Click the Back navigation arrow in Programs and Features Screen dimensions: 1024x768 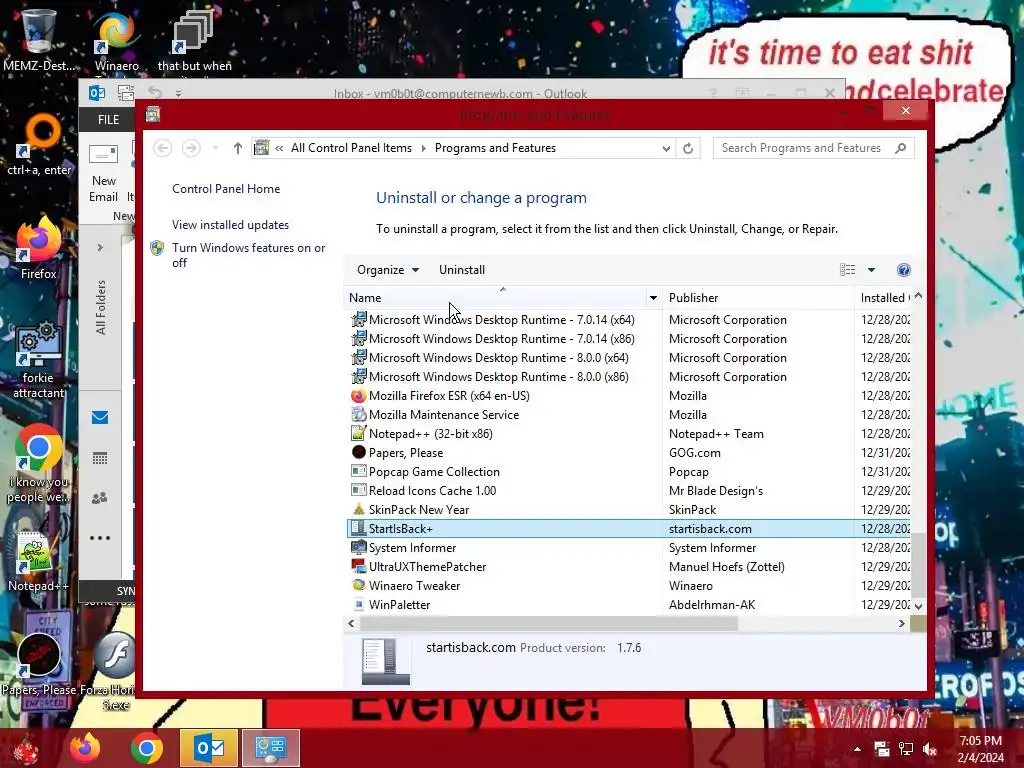(x=162, y=148)
